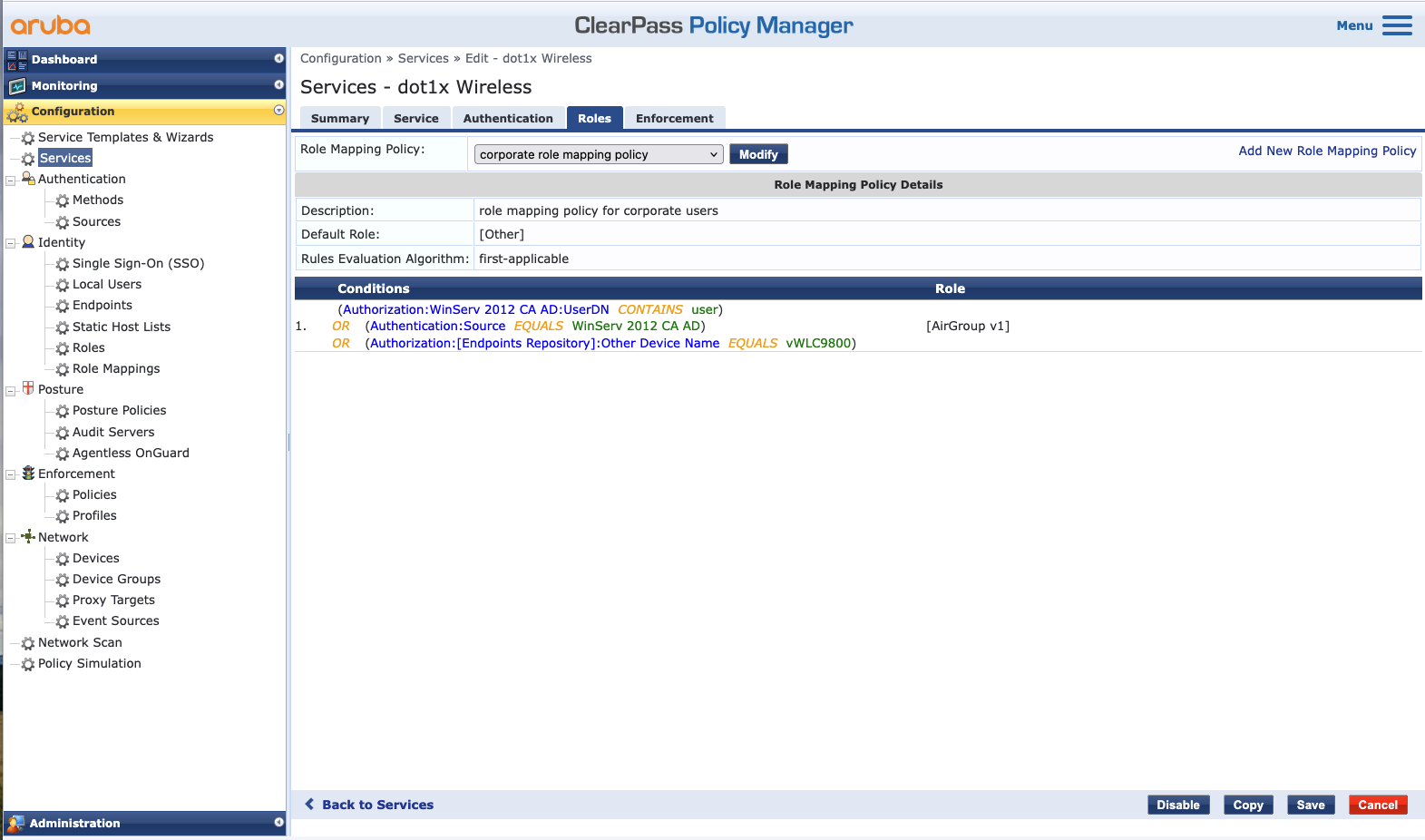Click gear icon beside Services
Screen dimensions: 1425x840
28,159
